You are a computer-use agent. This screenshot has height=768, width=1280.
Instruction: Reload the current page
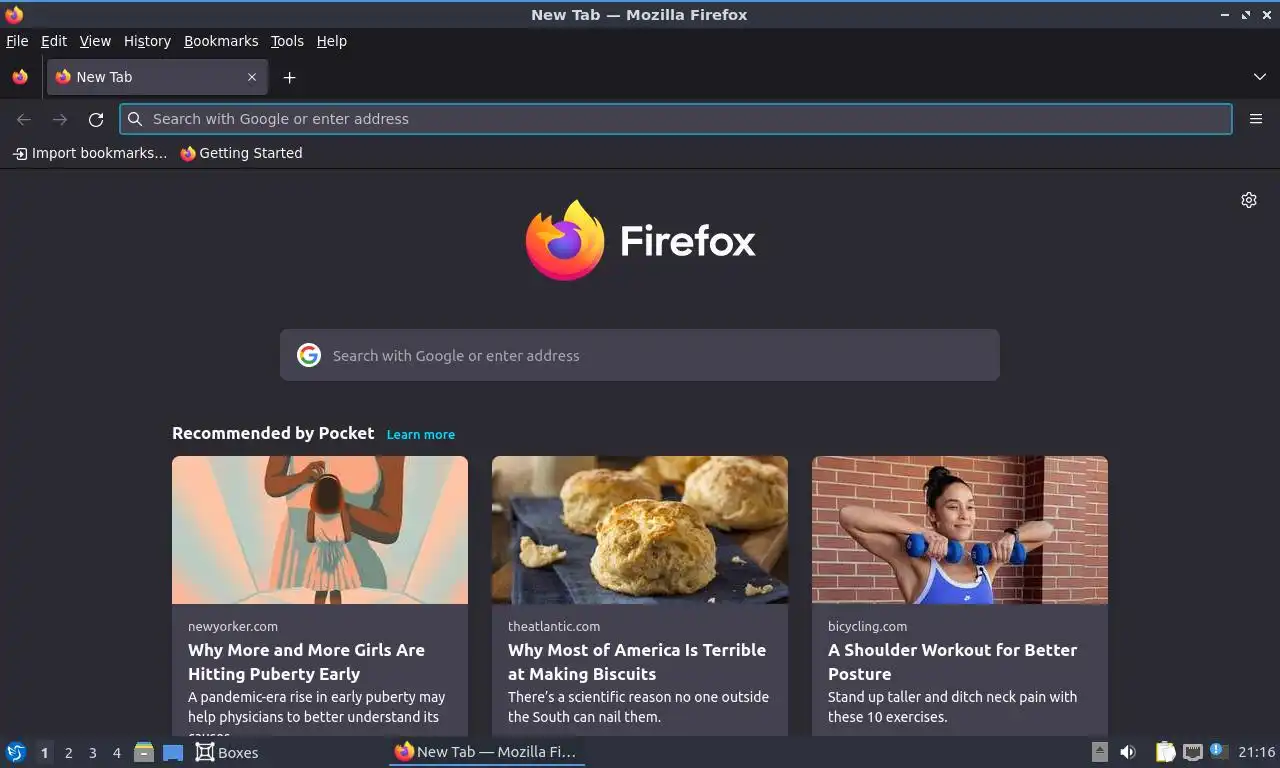click(x=96, y=119)
